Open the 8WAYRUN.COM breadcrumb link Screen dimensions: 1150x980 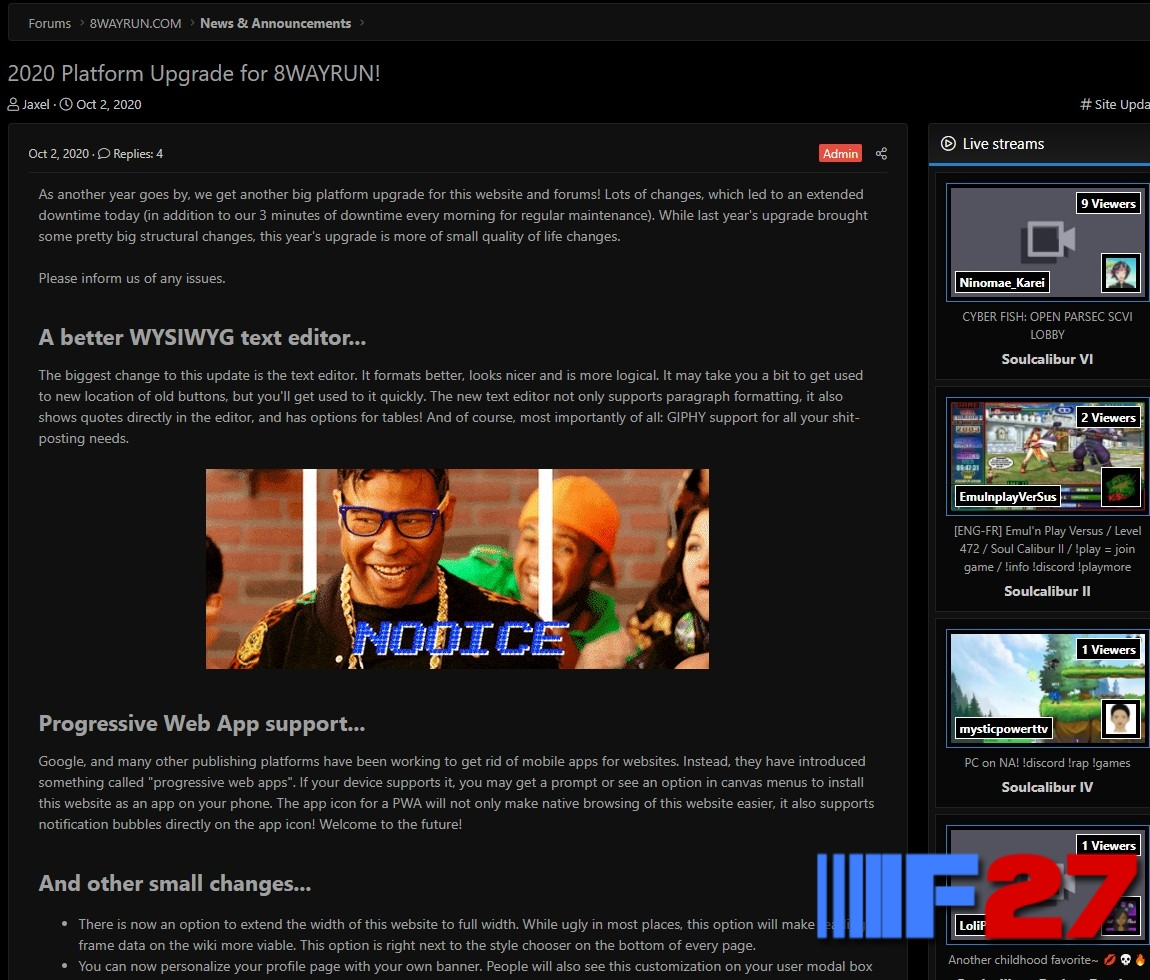click(x=135, y=23)
